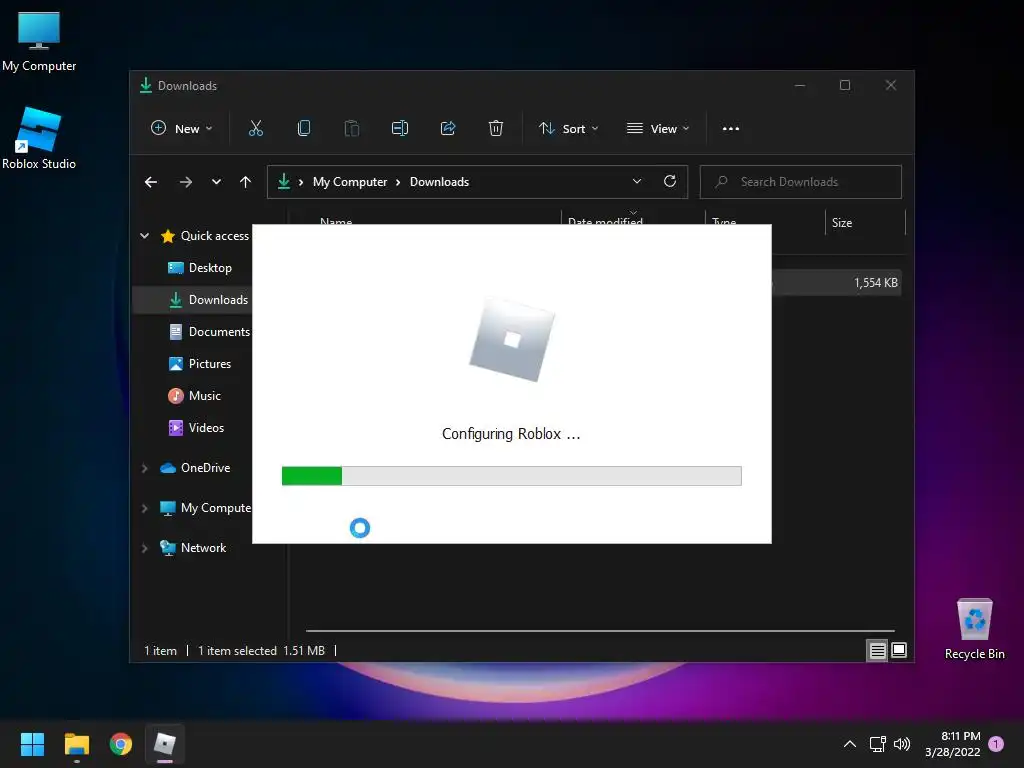Viewport: 1024px width, 768px height.
Task: Go back with the left arrow
Action: [151, 182]
